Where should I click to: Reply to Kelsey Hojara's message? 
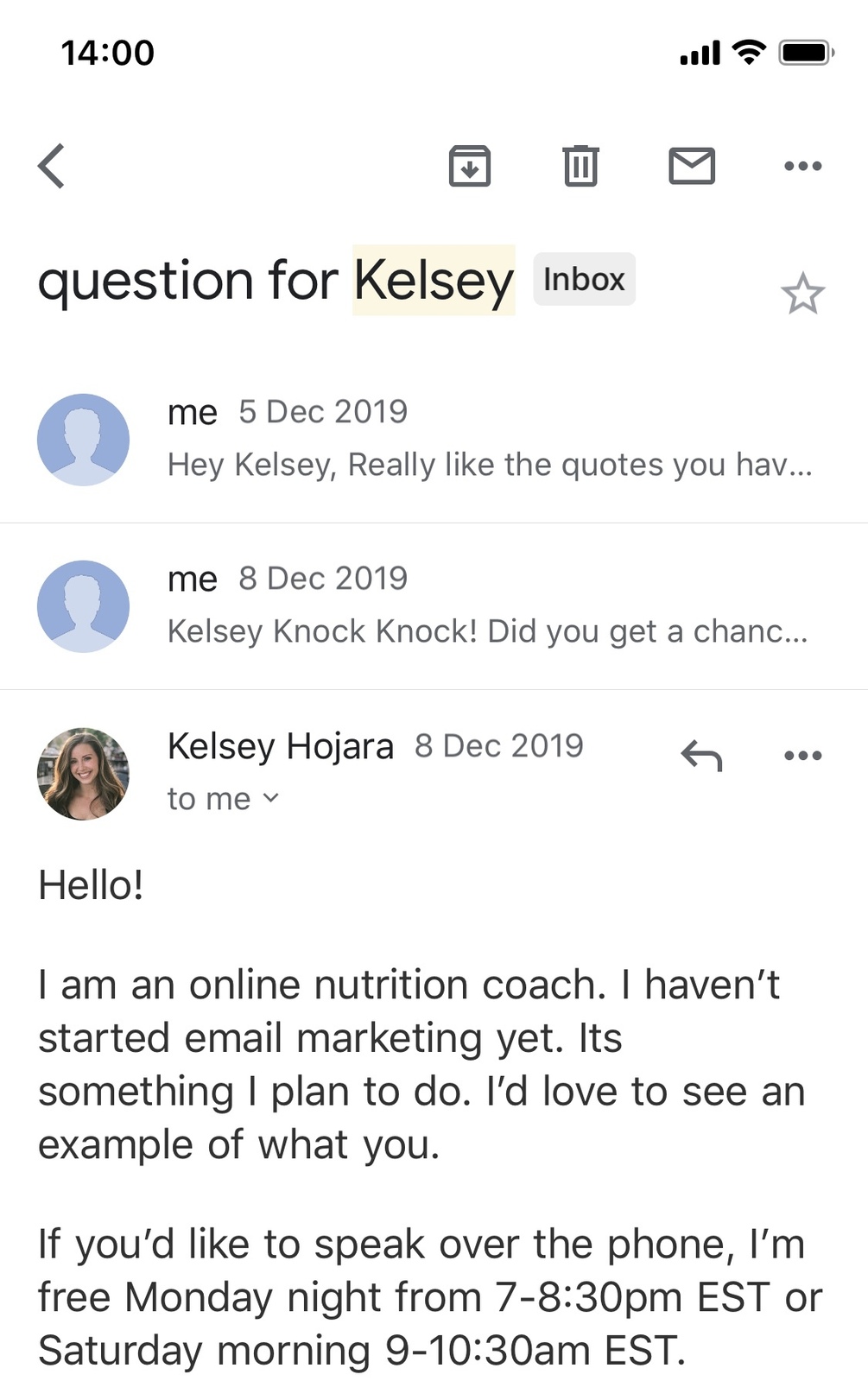click(x=700, y=756)
